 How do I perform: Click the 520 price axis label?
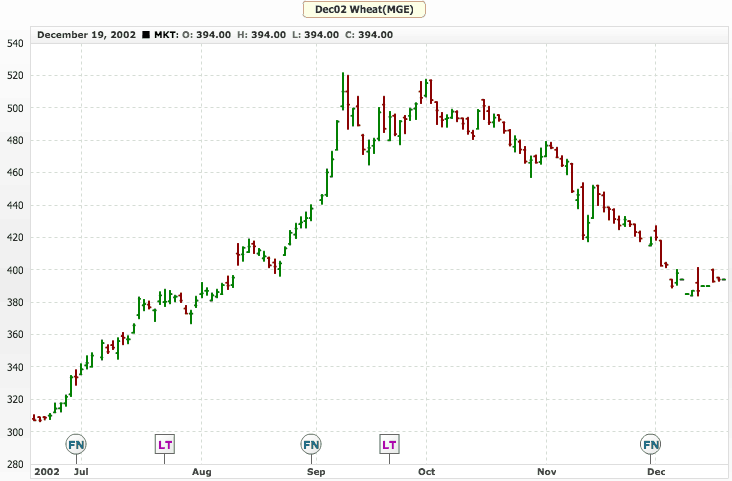click(x=15, y=76)
